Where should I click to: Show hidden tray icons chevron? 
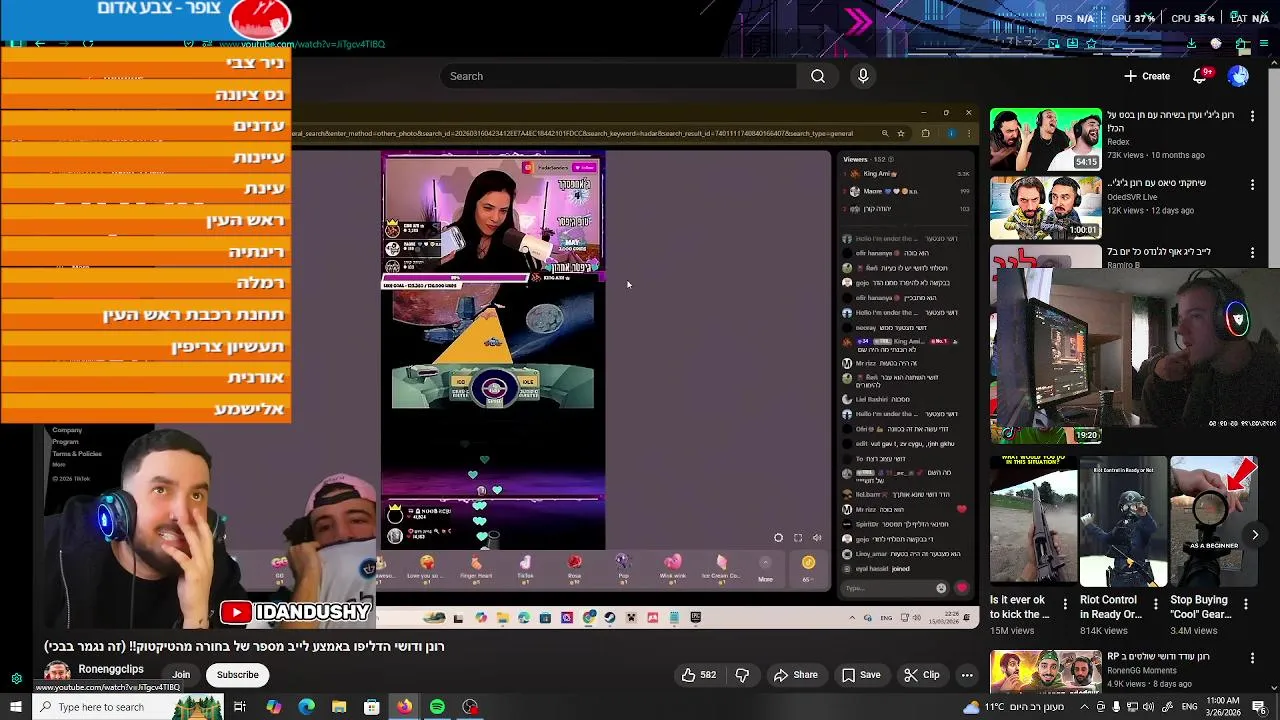pyautogui.click(x=1084, y=707)
